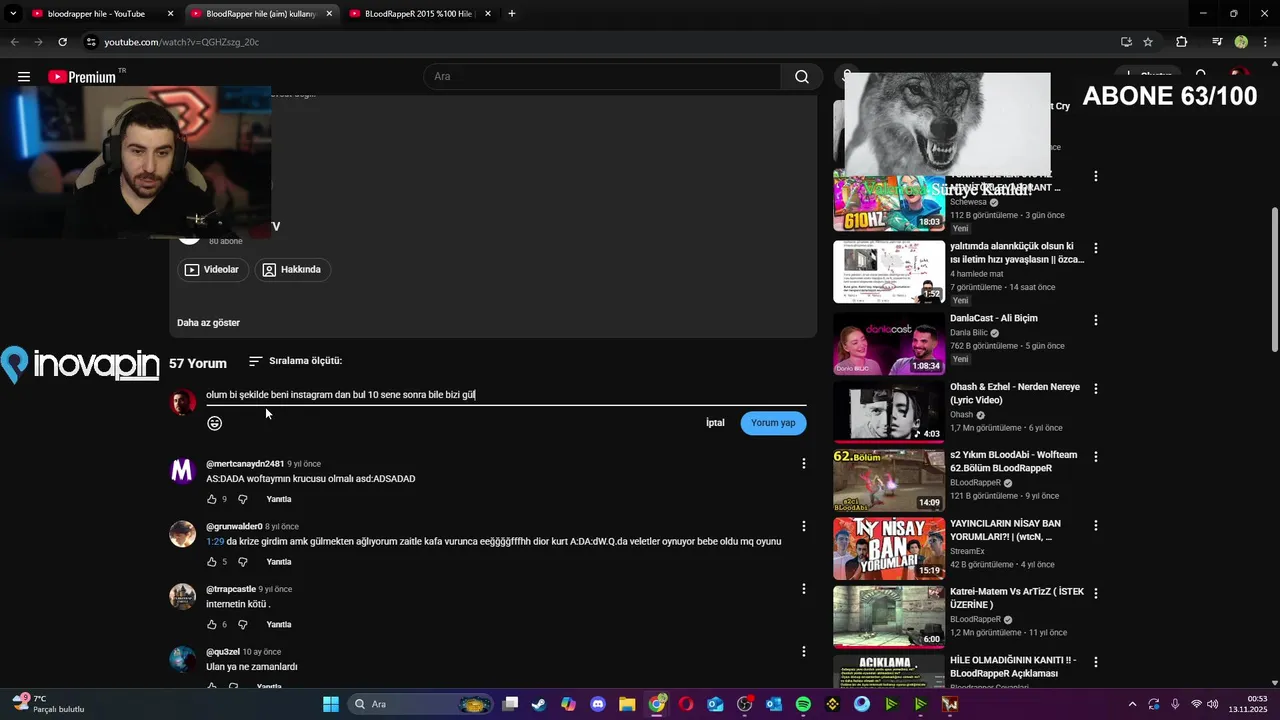Open Steam from the taskbar
Image resolution: width=1280 pixels, height=720 pixels.
point(539,704)
